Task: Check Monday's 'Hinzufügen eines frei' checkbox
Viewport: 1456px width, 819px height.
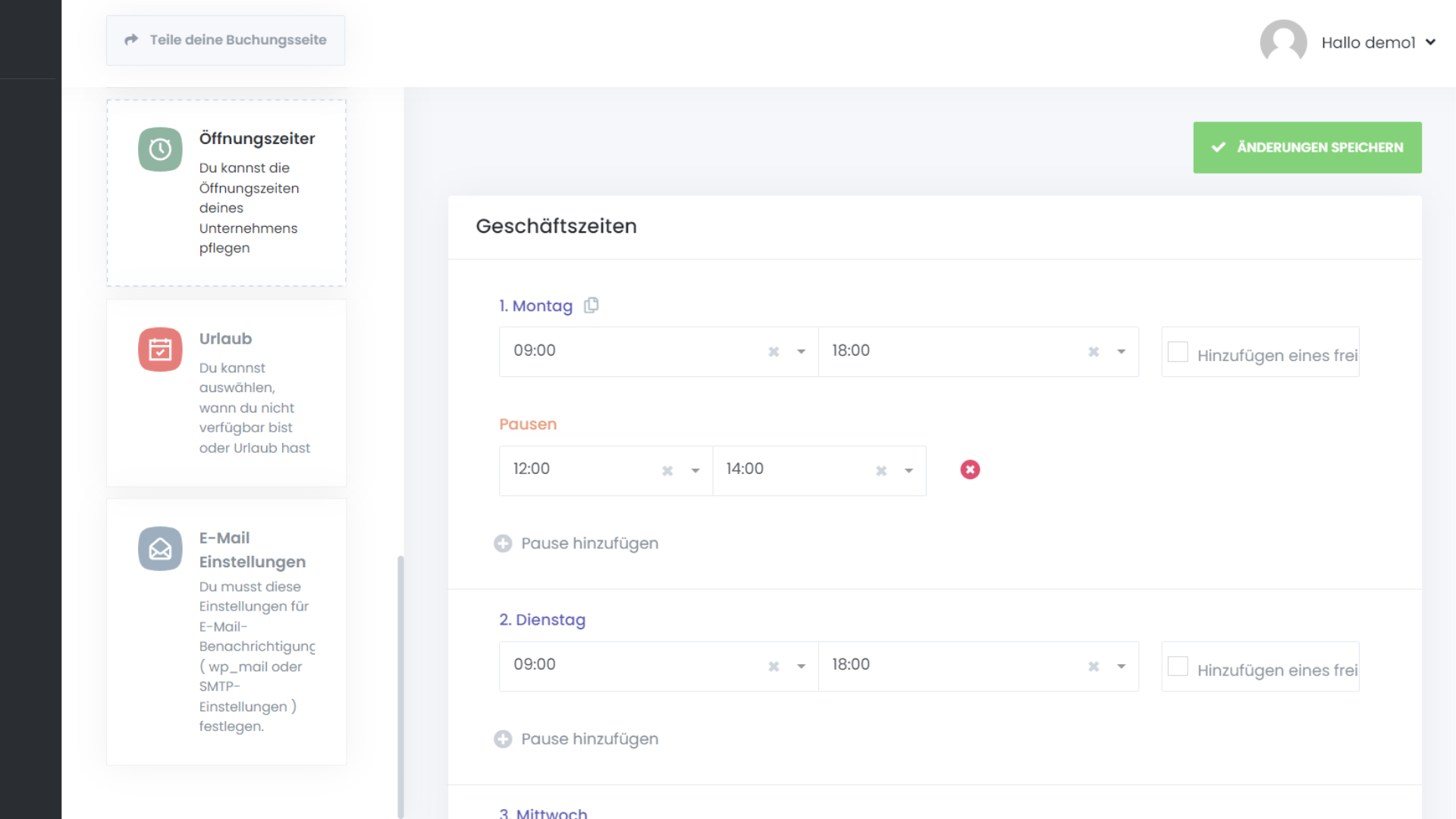Action: (1178, 352)
